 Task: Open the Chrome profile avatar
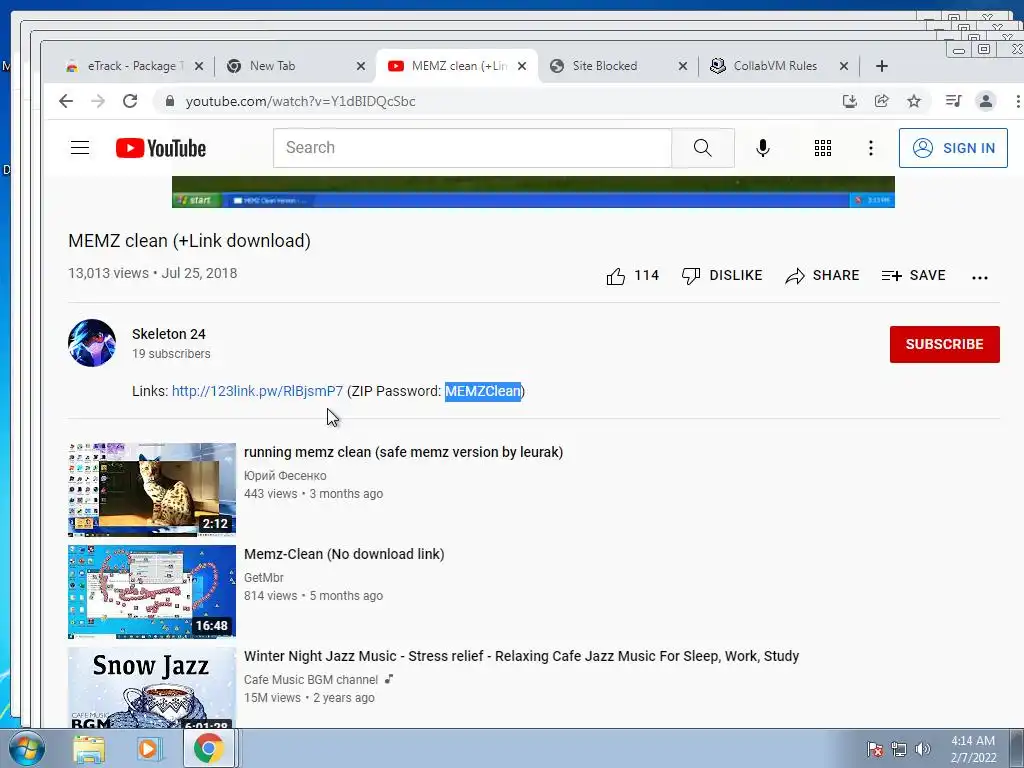pyautogui.click(x=985, y=101)
